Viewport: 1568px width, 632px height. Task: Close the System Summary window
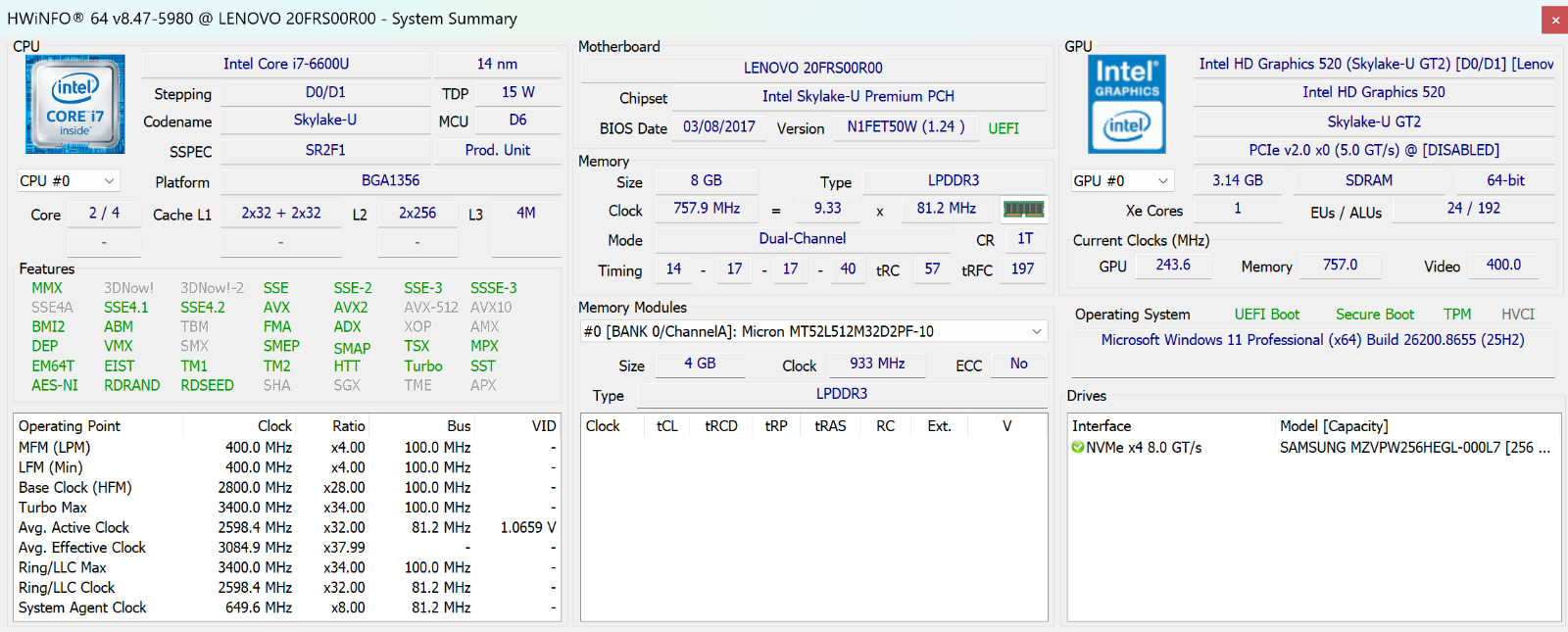[1554, 20]
